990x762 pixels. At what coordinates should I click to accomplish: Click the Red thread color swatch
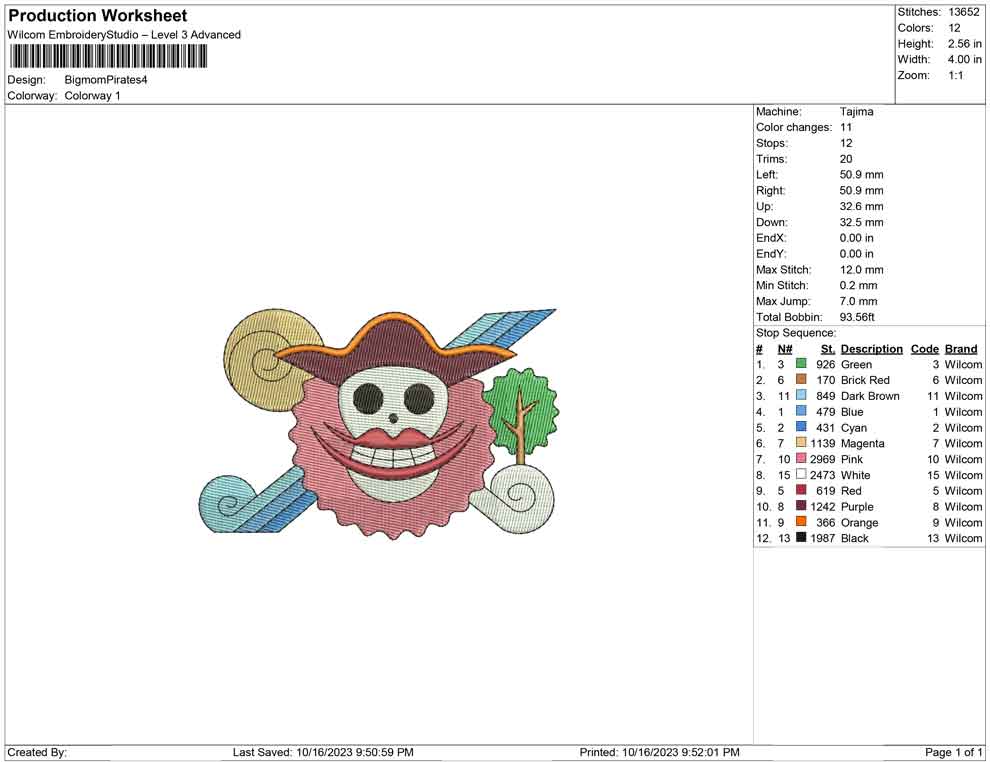coord(801,490)
